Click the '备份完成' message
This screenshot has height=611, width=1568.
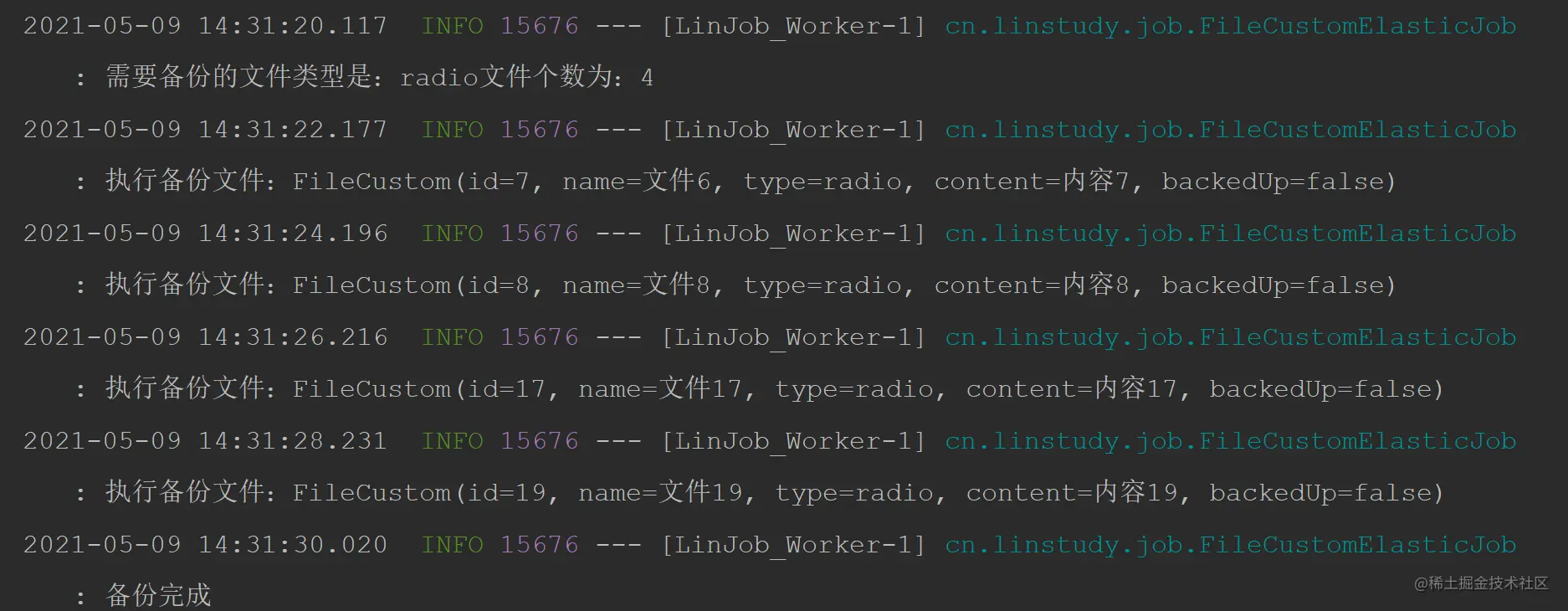point(158,596)
